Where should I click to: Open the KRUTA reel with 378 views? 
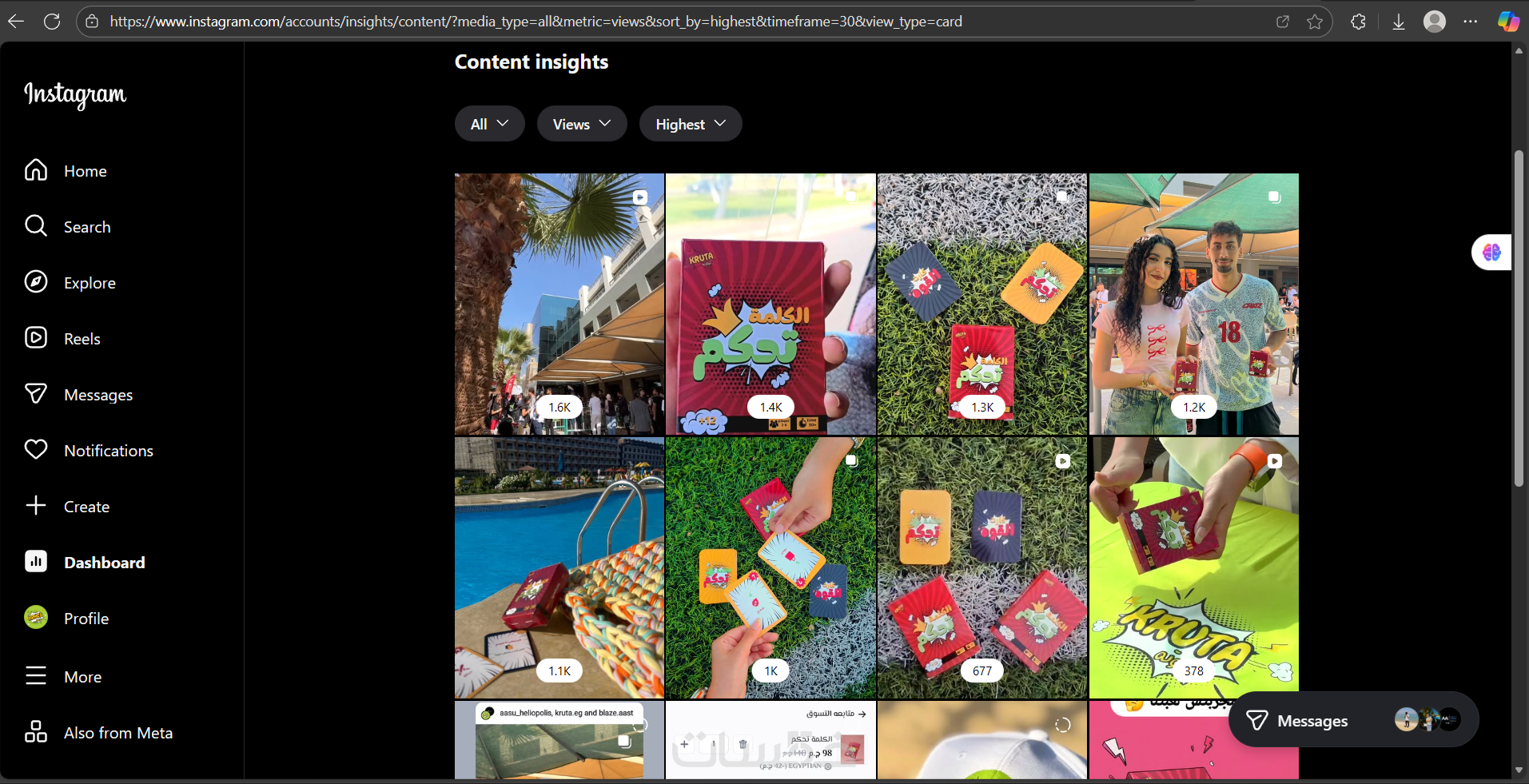[1194, 567]
